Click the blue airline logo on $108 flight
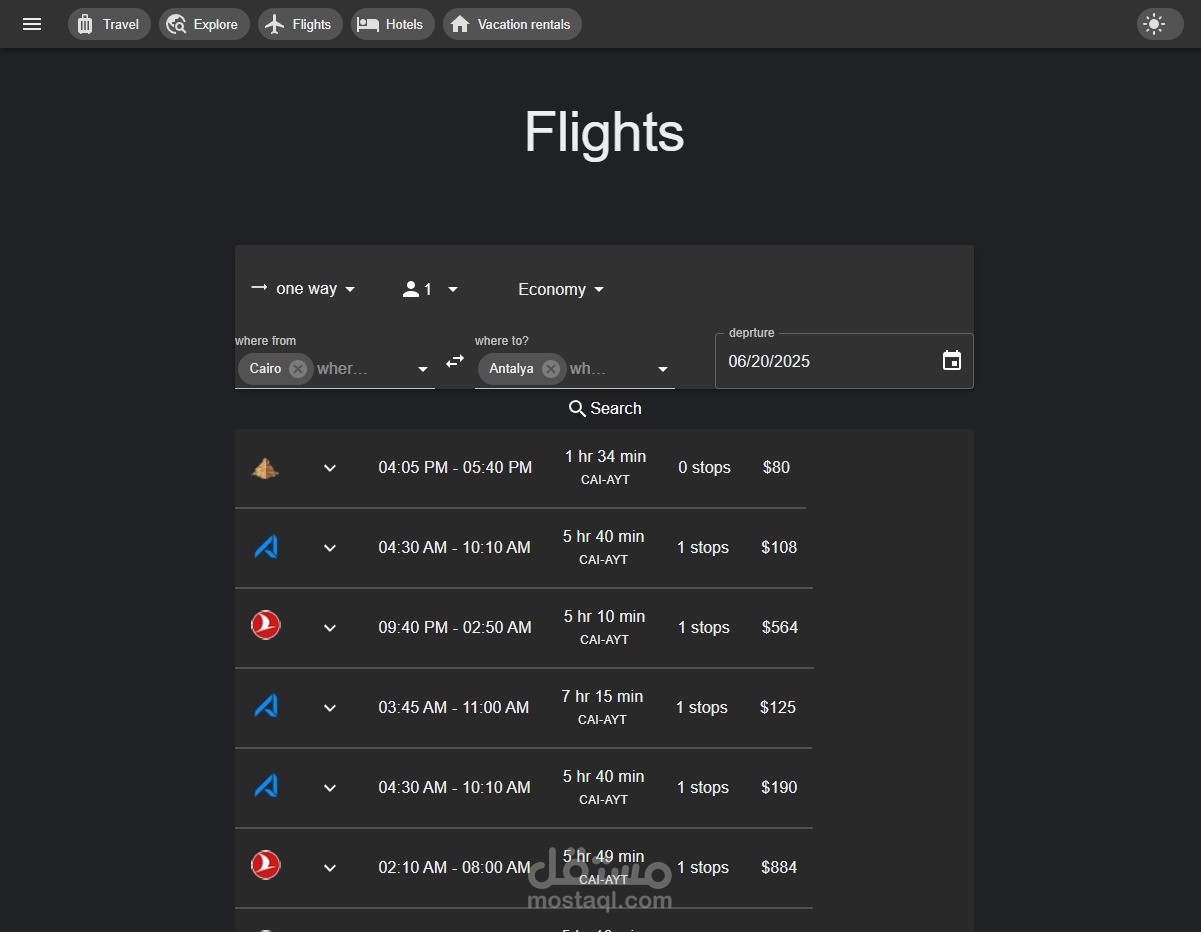 pos(265,547)
